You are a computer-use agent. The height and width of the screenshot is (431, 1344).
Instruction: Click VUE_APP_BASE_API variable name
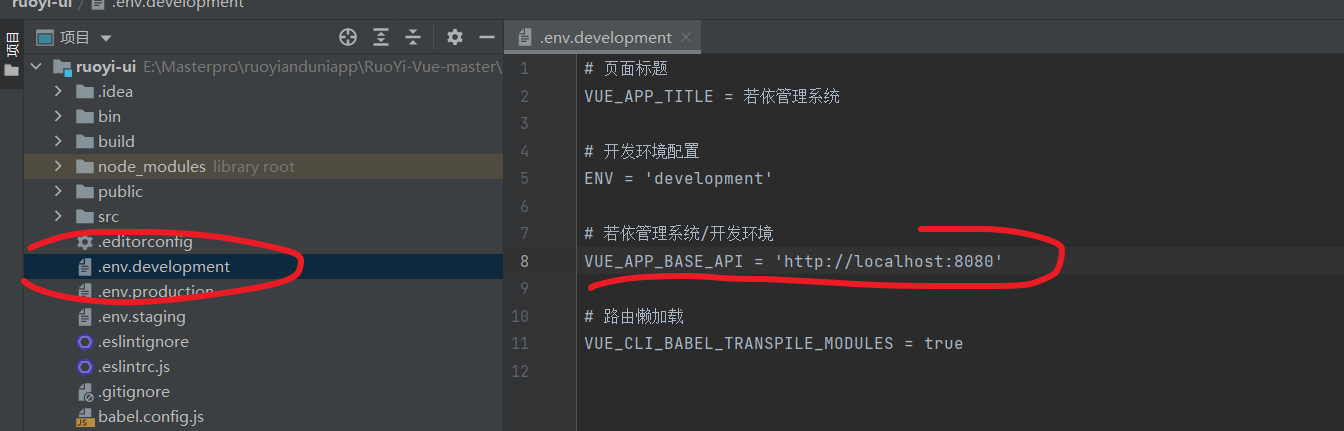665,262
